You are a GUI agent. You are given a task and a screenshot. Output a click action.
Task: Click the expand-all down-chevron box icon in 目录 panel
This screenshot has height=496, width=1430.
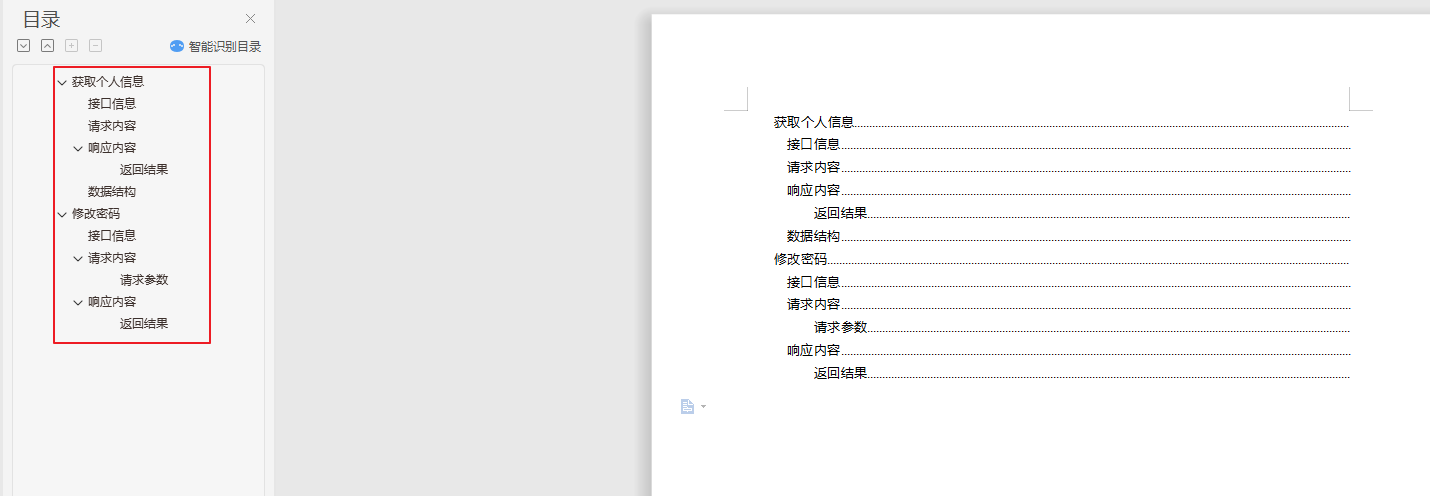tap(23, 46)
